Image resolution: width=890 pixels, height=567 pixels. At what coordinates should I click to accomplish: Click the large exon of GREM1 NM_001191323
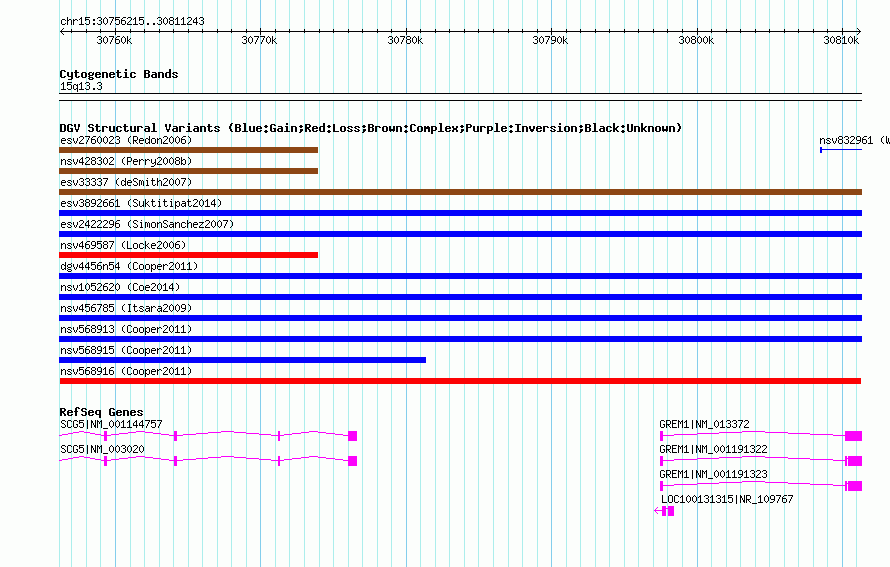[855, 486]
